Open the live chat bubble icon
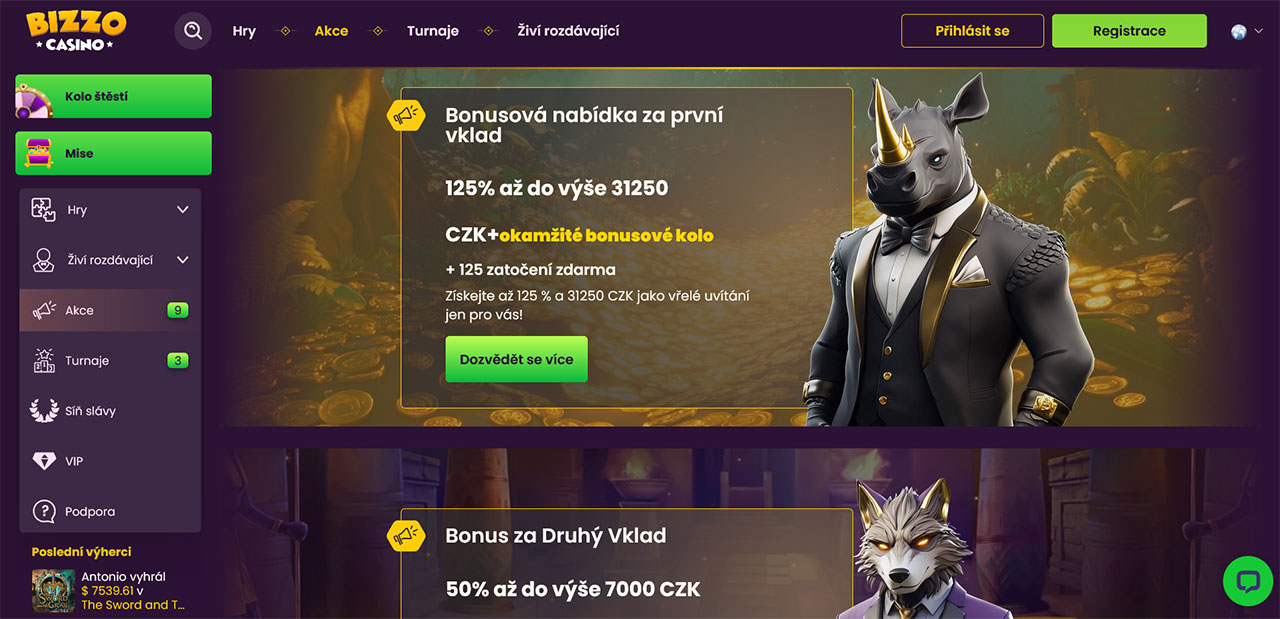Image resolution: width=1280 pixels, height=619 pixels. (1247, 581)
